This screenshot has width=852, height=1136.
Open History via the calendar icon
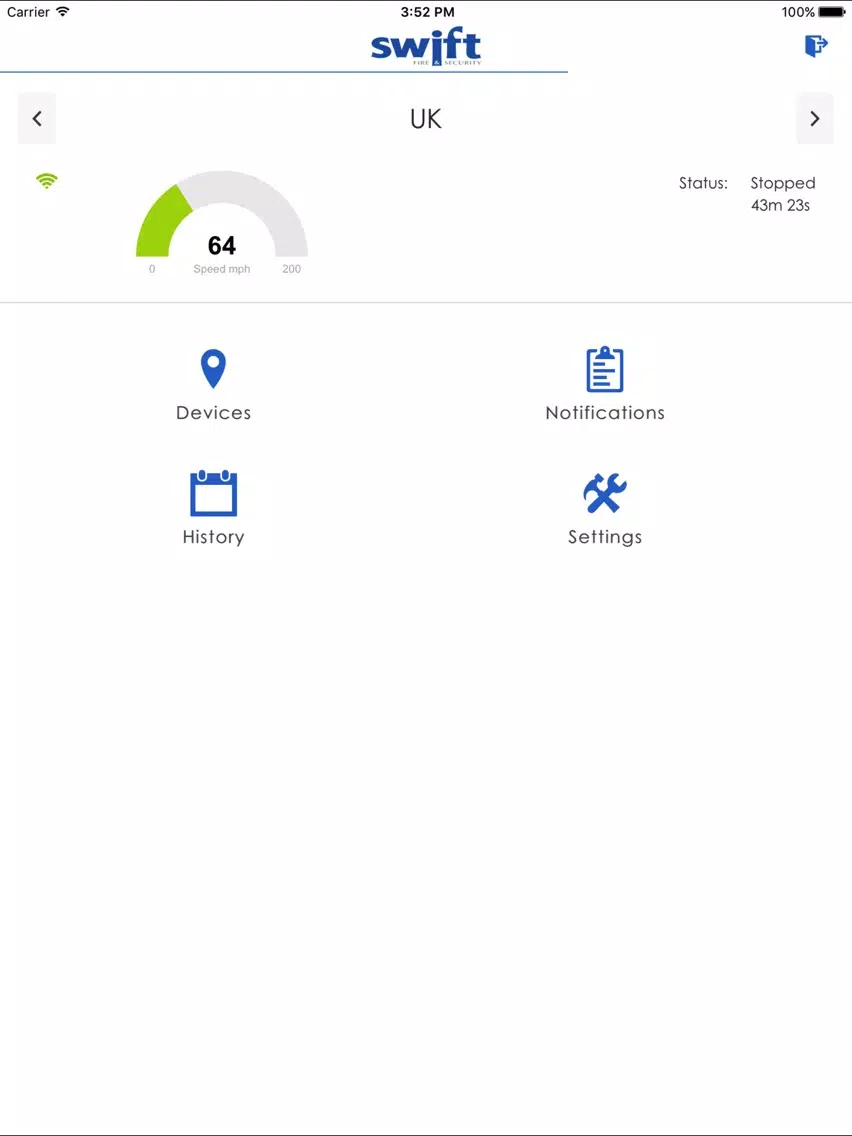tap(213, 493)
